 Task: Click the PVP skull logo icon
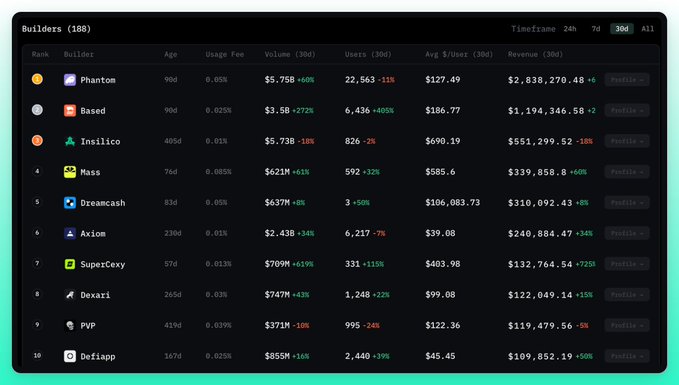point(70,326)
